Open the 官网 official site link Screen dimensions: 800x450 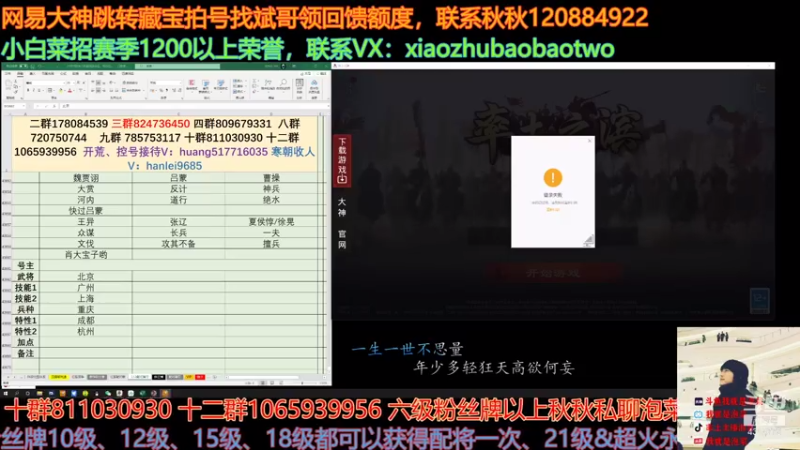click(x=342, y=239)
